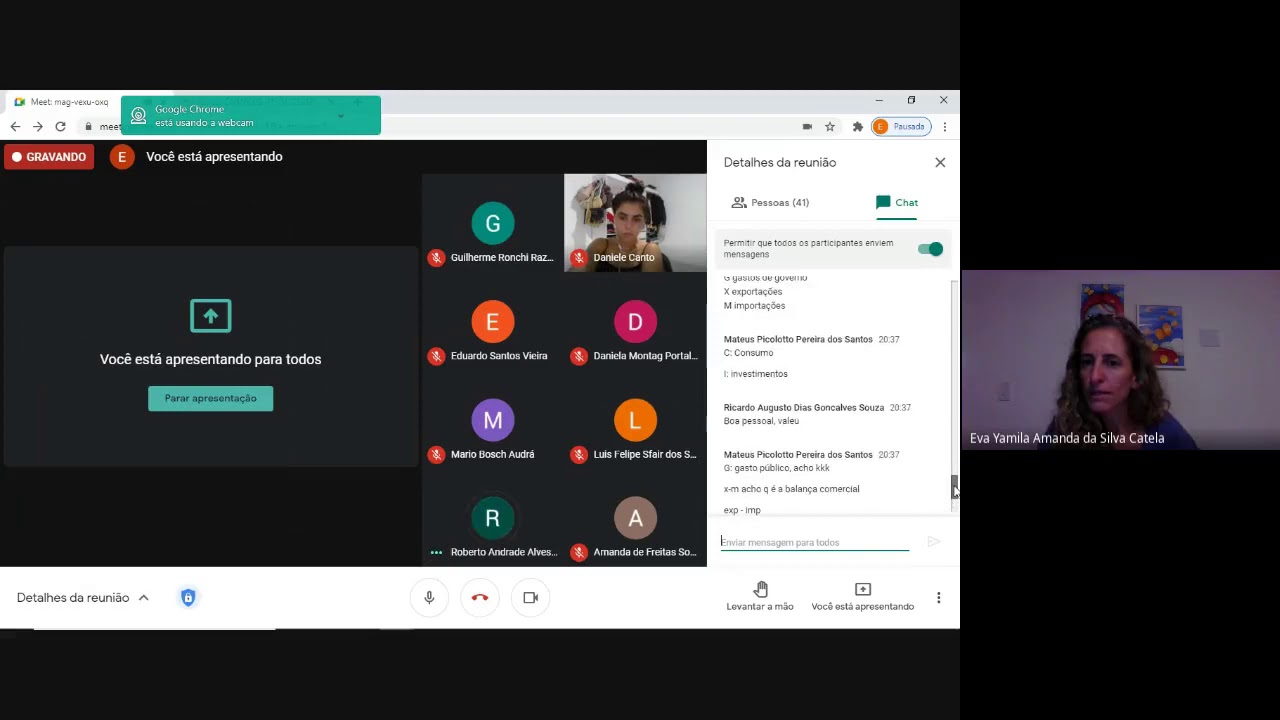Click the Levantar a mão hand icon
Viewport: 1280px width, 720px height.
coord(761,589)
